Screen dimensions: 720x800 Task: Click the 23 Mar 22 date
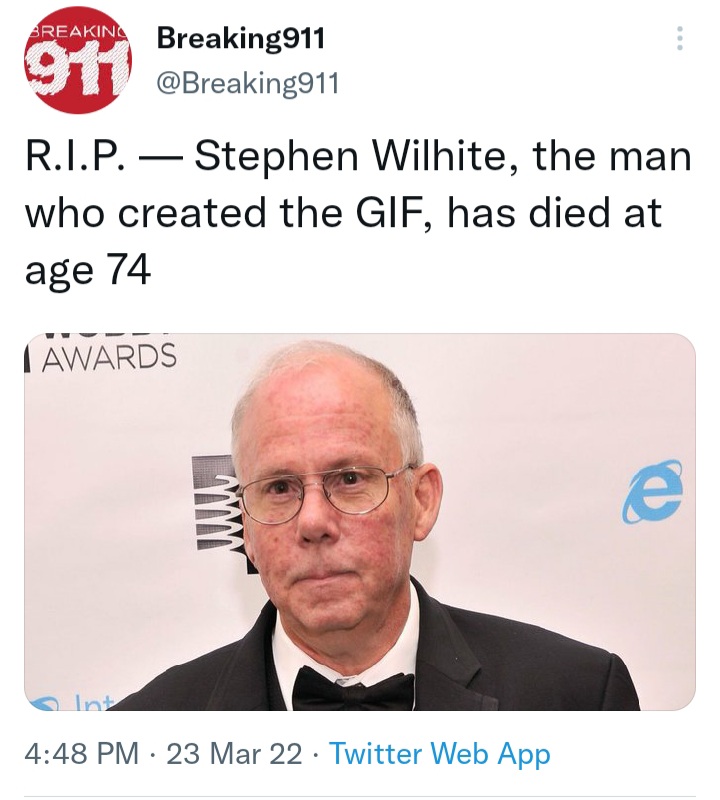click(234, 754)
